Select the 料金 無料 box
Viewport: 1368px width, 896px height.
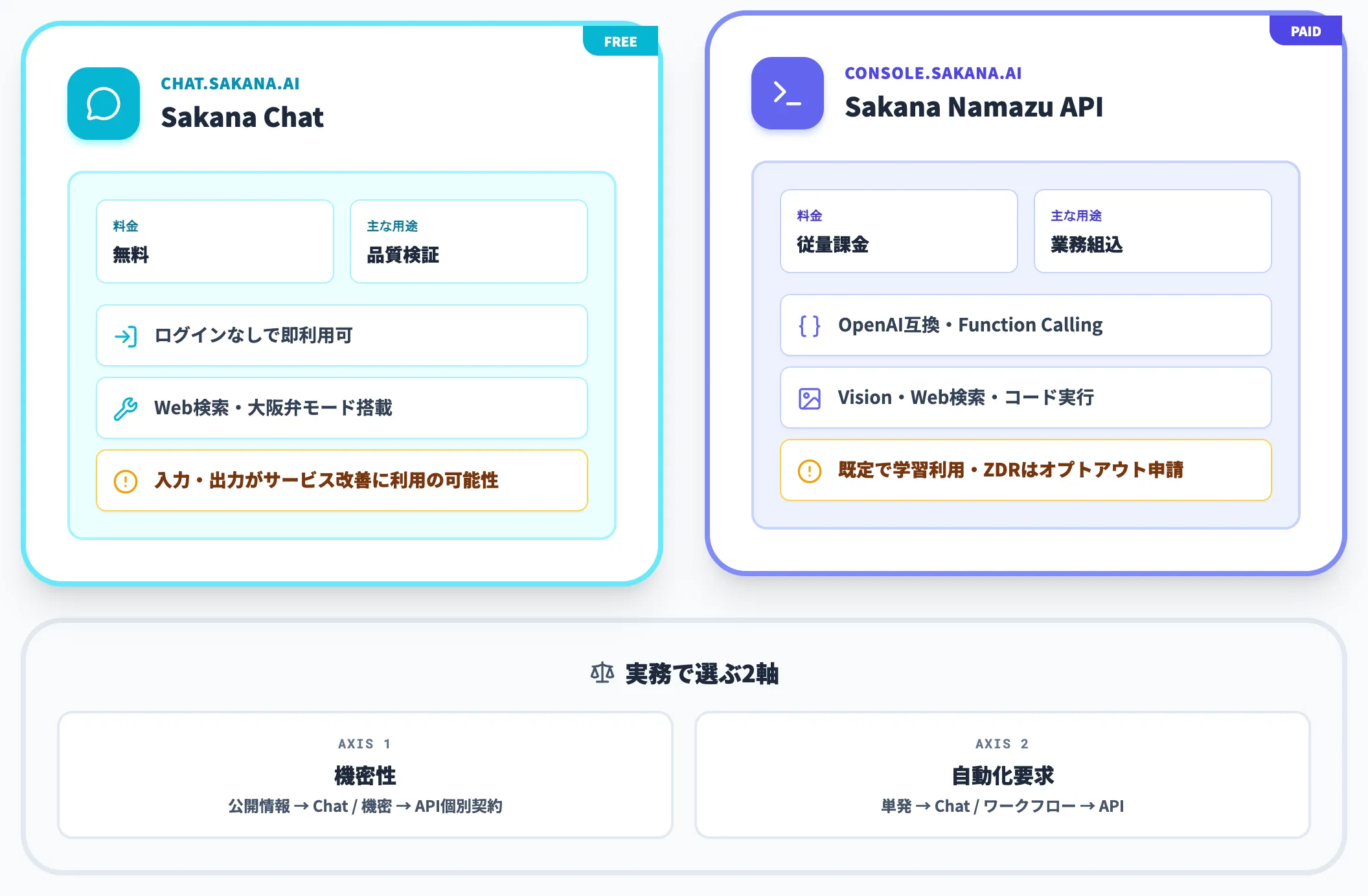pos(215,241)
